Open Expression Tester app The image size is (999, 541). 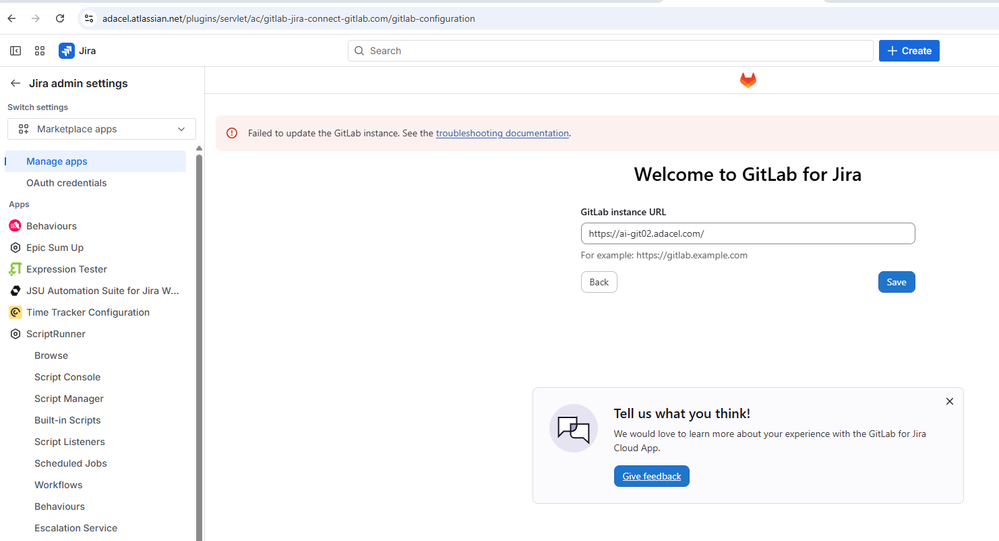66,270
